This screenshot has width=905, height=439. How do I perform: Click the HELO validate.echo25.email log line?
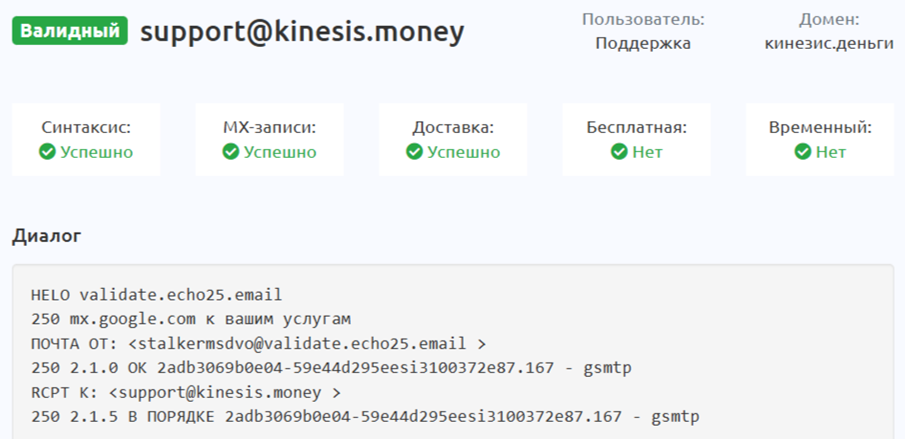tap(157, 295)
